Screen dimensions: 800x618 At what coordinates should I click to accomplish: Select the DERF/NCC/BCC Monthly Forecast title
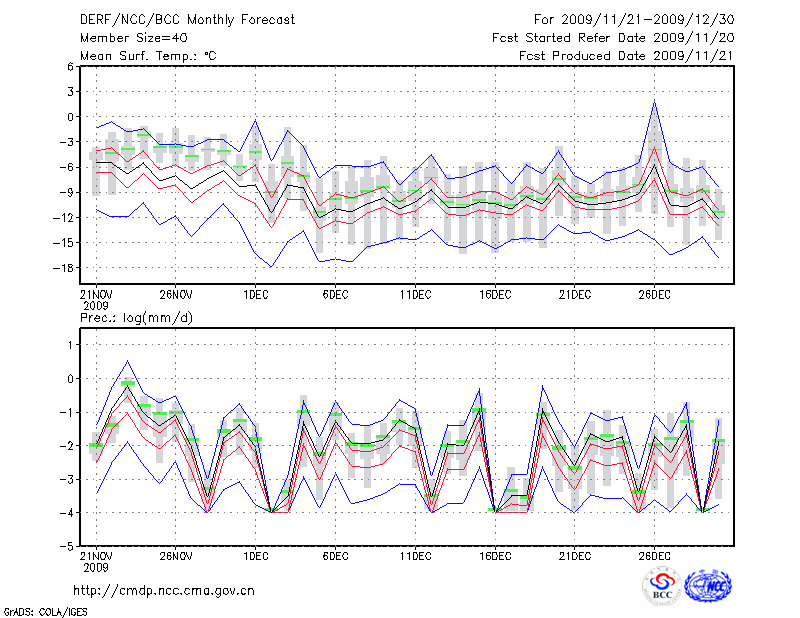point(187,19)
